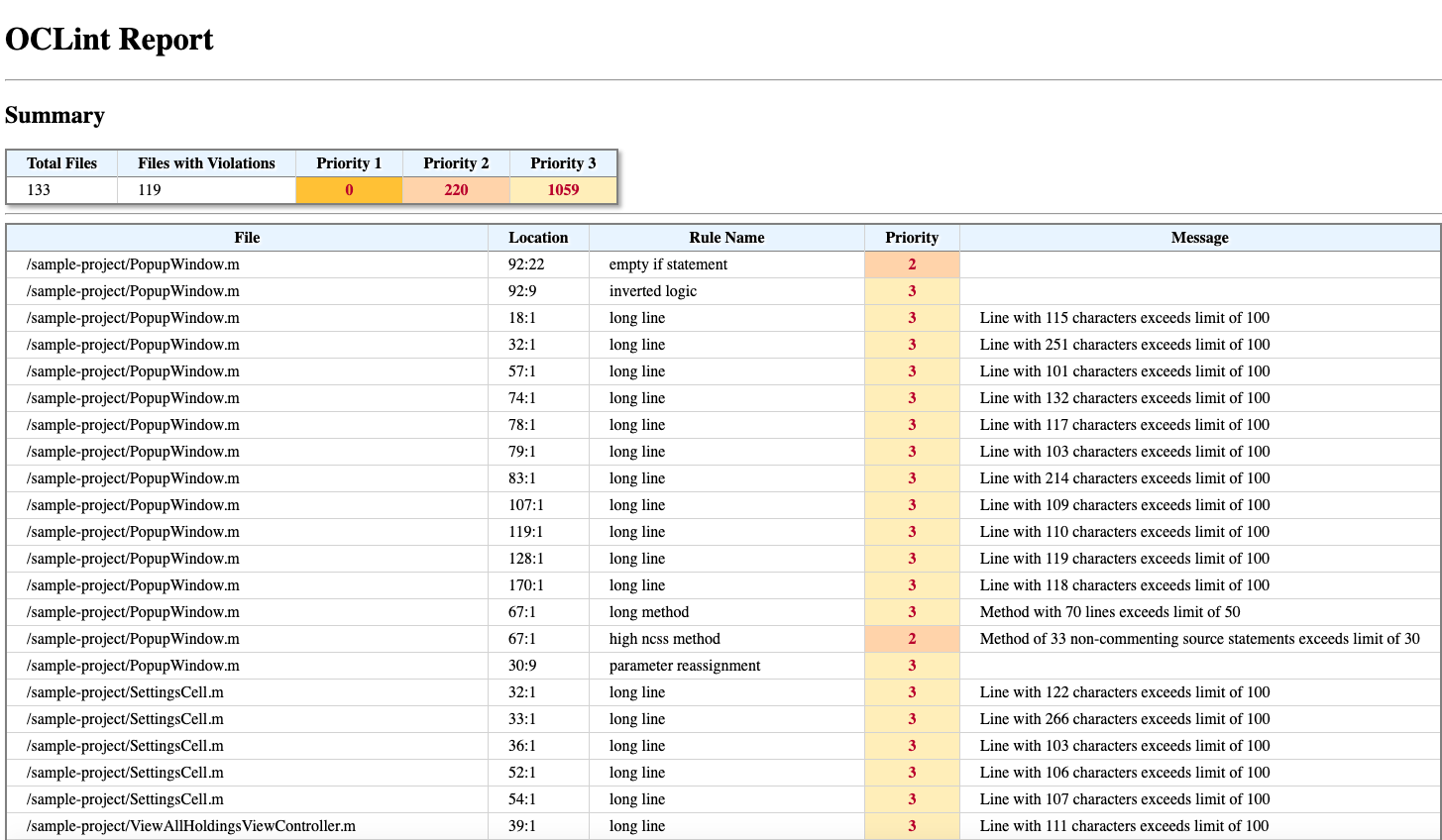Click location 18:1

tap(522, 318)
